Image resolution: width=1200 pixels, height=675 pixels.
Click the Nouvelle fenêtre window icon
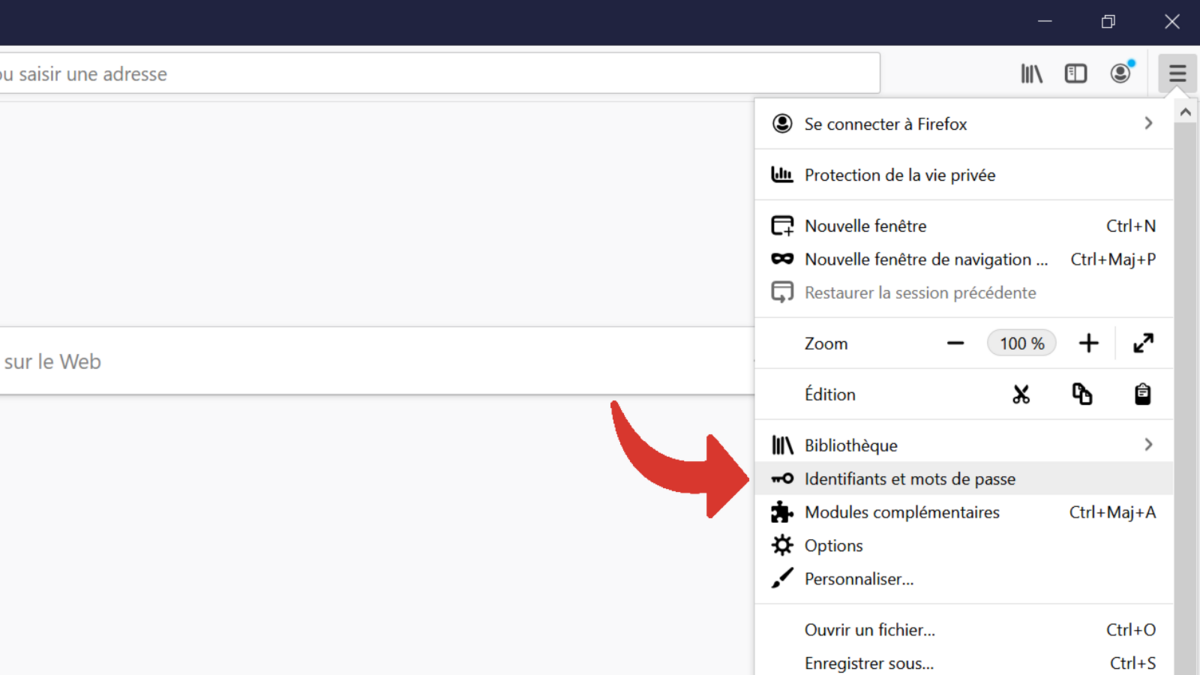click(782, 226)
